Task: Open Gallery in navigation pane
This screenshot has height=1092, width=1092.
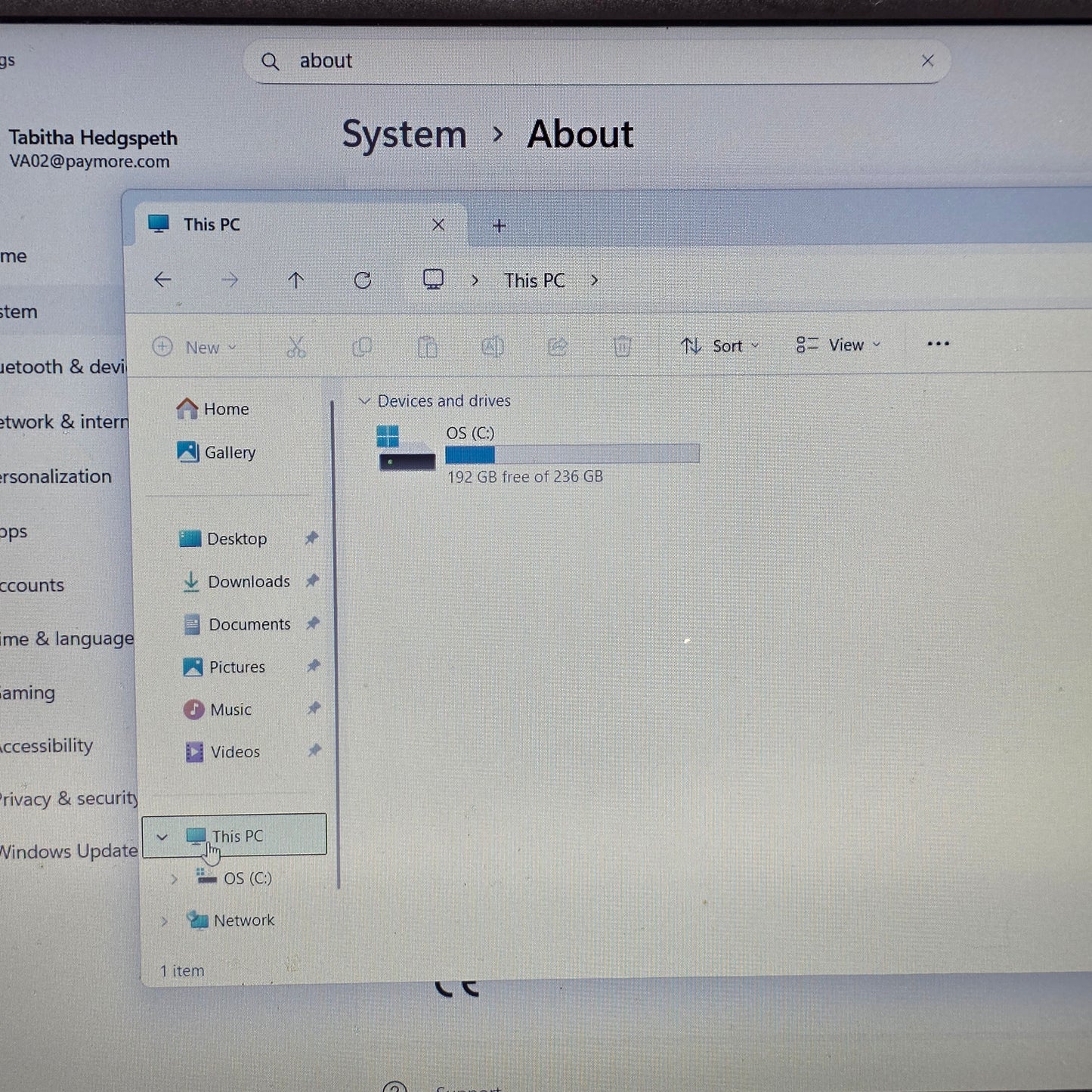Action: tap(216, 452)
